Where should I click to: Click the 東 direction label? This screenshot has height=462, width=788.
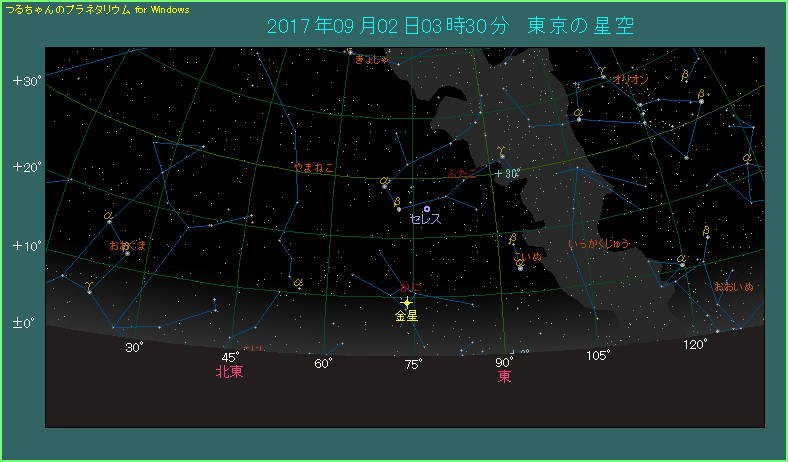click(505, 377)
